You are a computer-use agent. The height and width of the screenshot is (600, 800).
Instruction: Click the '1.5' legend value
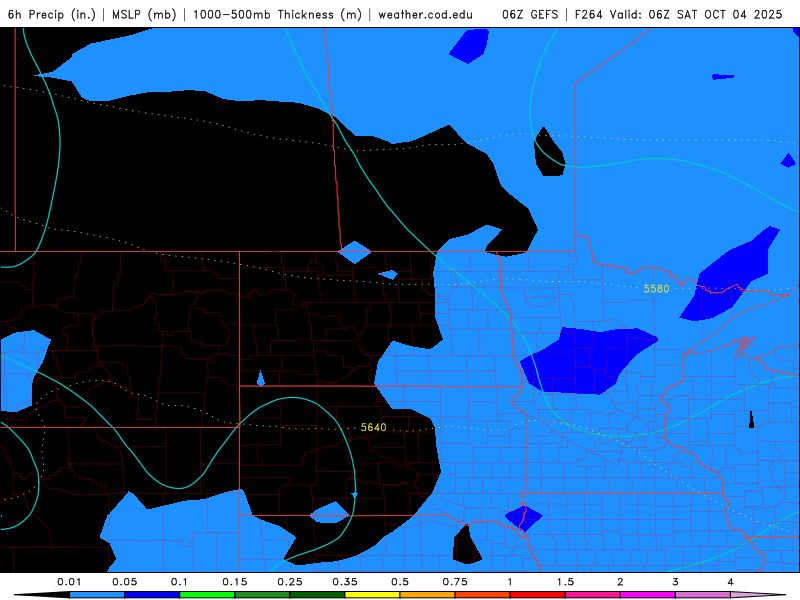click(565, 582)
